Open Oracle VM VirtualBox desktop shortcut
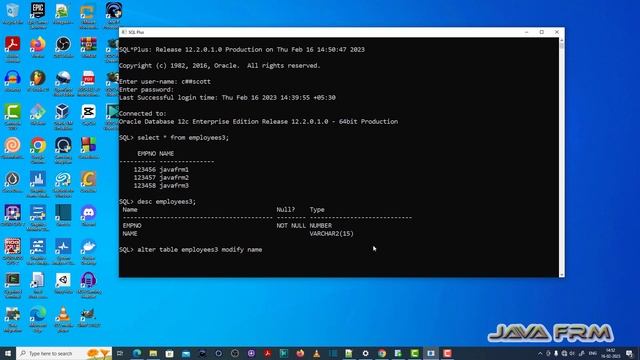The image size is (640, 360). (x=63, y=116)
